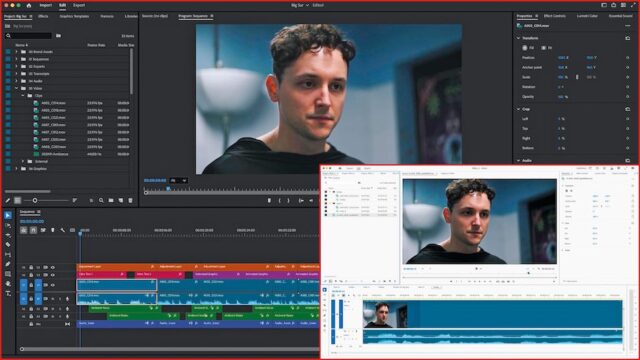This screenshot has width=640, height=360.
Task: Select the Type tool
Action: 8,293
